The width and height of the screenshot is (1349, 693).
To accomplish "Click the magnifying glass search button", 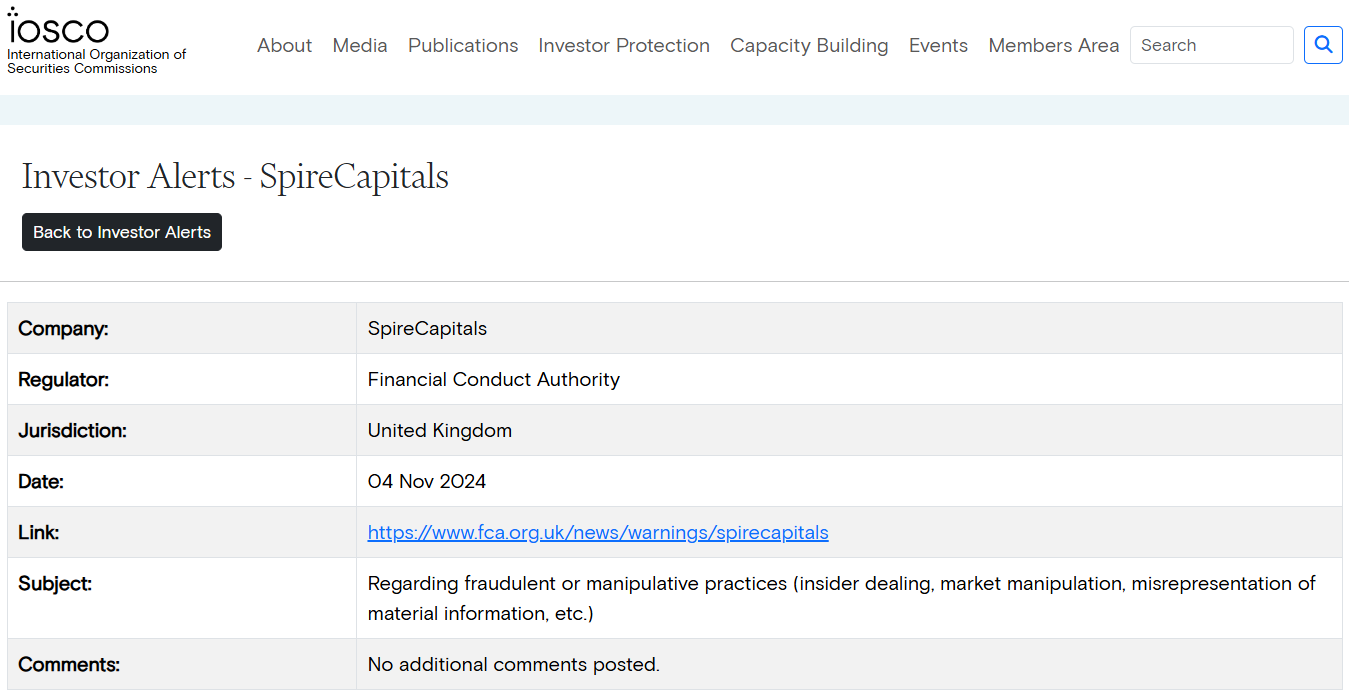I will coord(1323,45).
